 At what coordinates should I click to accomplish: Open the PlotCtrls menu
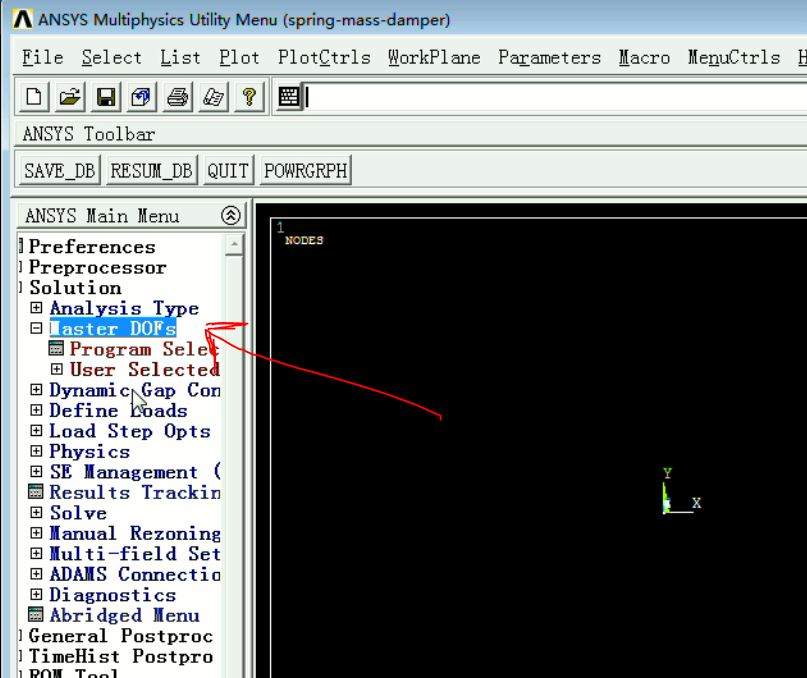pos(324,57)
